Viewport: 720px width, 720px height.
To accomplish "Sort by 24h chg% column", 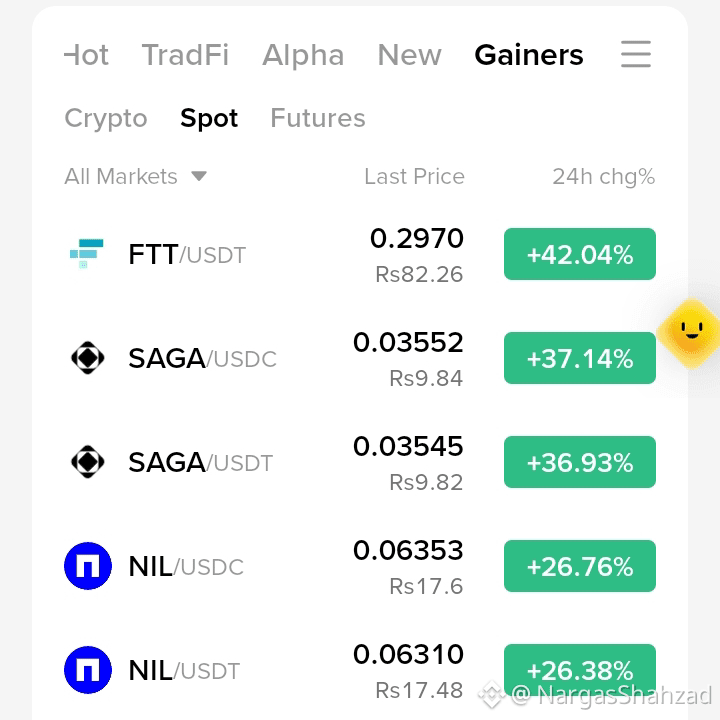I will 603,177.
